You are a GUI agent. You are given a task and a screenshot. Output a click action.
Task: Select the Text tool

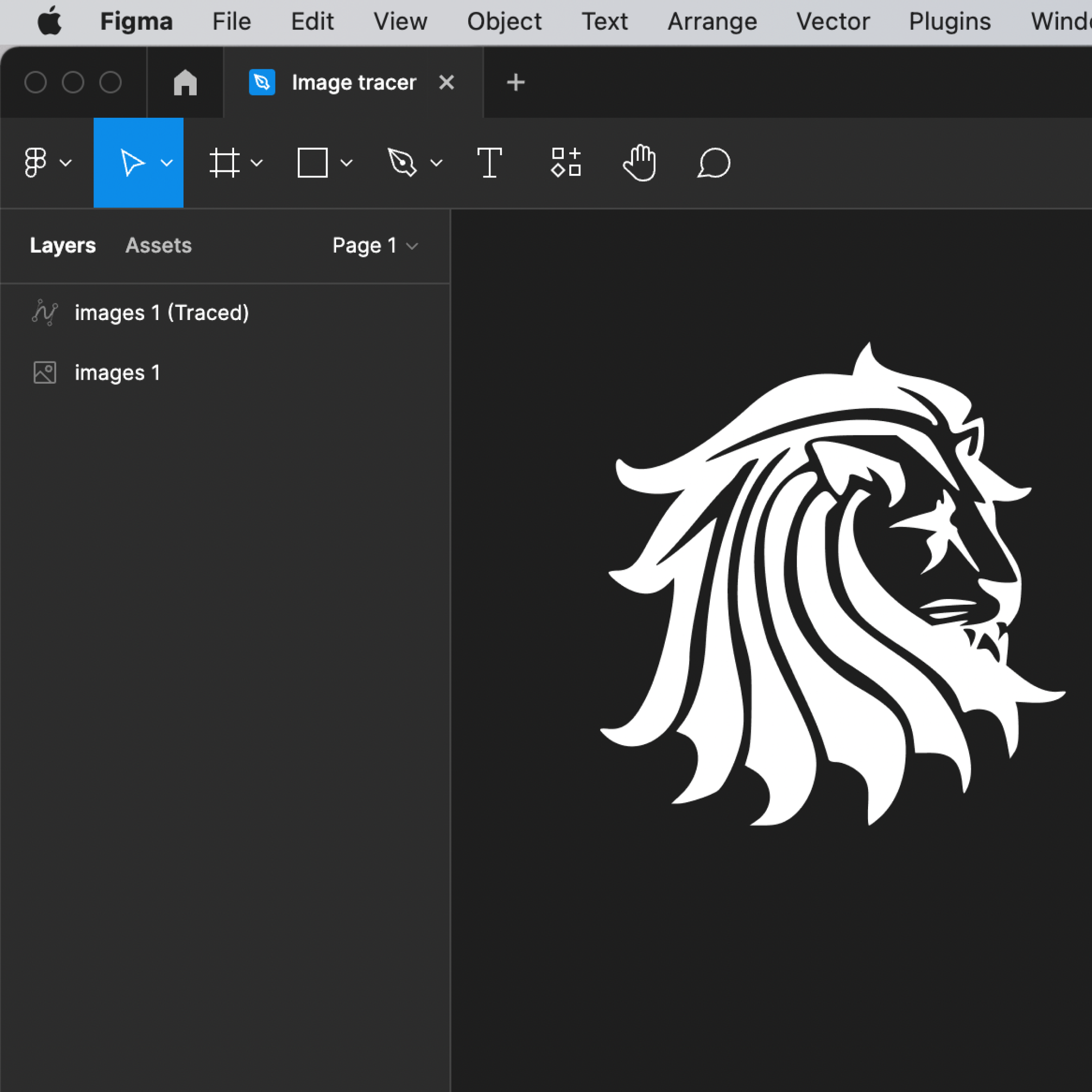click(x=489, y=163)
